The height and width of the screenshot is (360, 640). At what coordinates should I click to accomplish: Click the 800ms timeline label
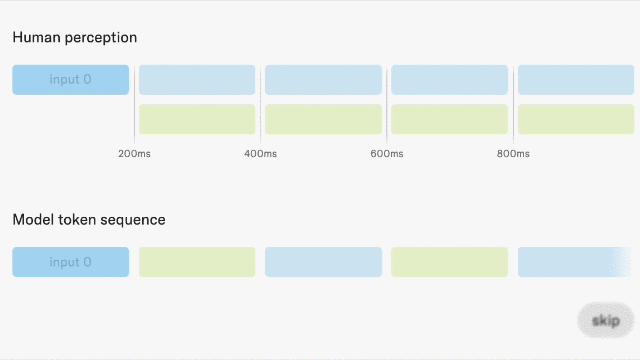[x=513, y=154]
